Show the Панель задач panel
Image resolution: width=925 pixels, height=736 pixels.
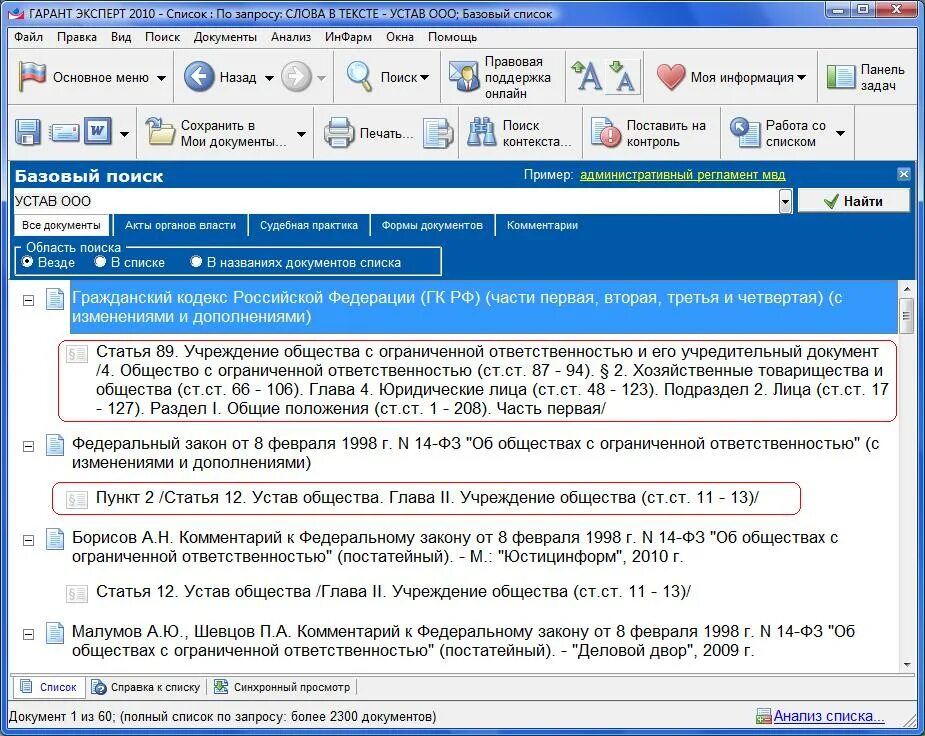pyautogui.click(x=866, y=77)
